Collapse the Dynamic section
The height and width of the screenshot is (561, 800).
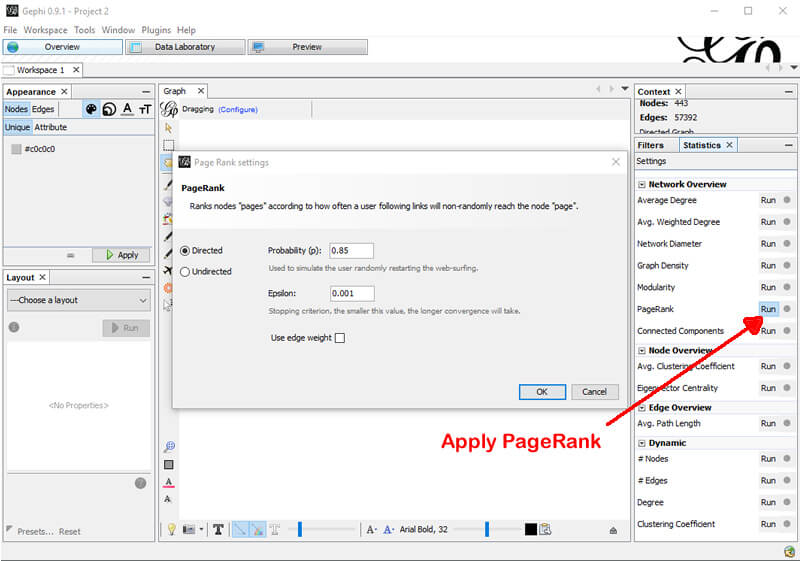tap(642, 444)
